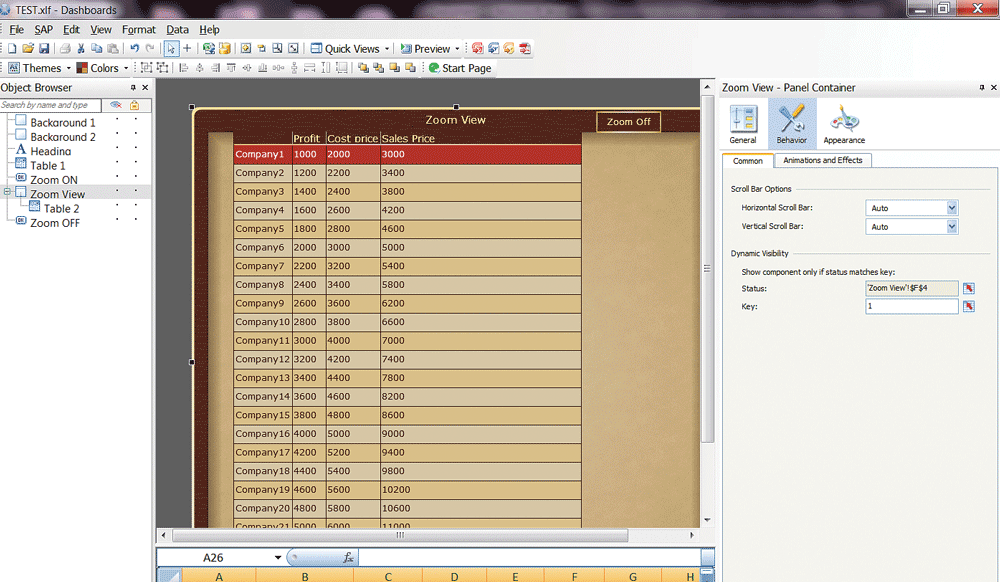The height and width of the screenshot is (582, 1000).
Task: Switch to Animations and Effects tab
Action: (x=823, y=160)
